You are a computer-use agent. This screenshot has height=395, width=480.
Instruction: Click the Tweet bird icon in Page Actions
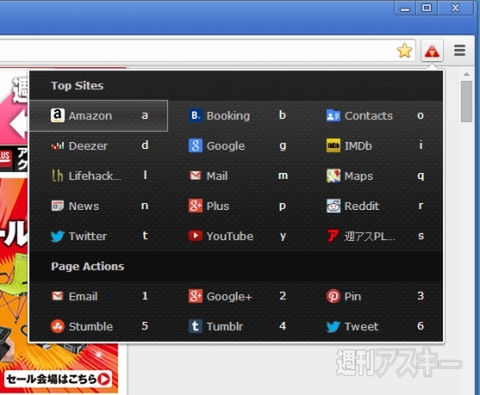[x=333, y=327]
